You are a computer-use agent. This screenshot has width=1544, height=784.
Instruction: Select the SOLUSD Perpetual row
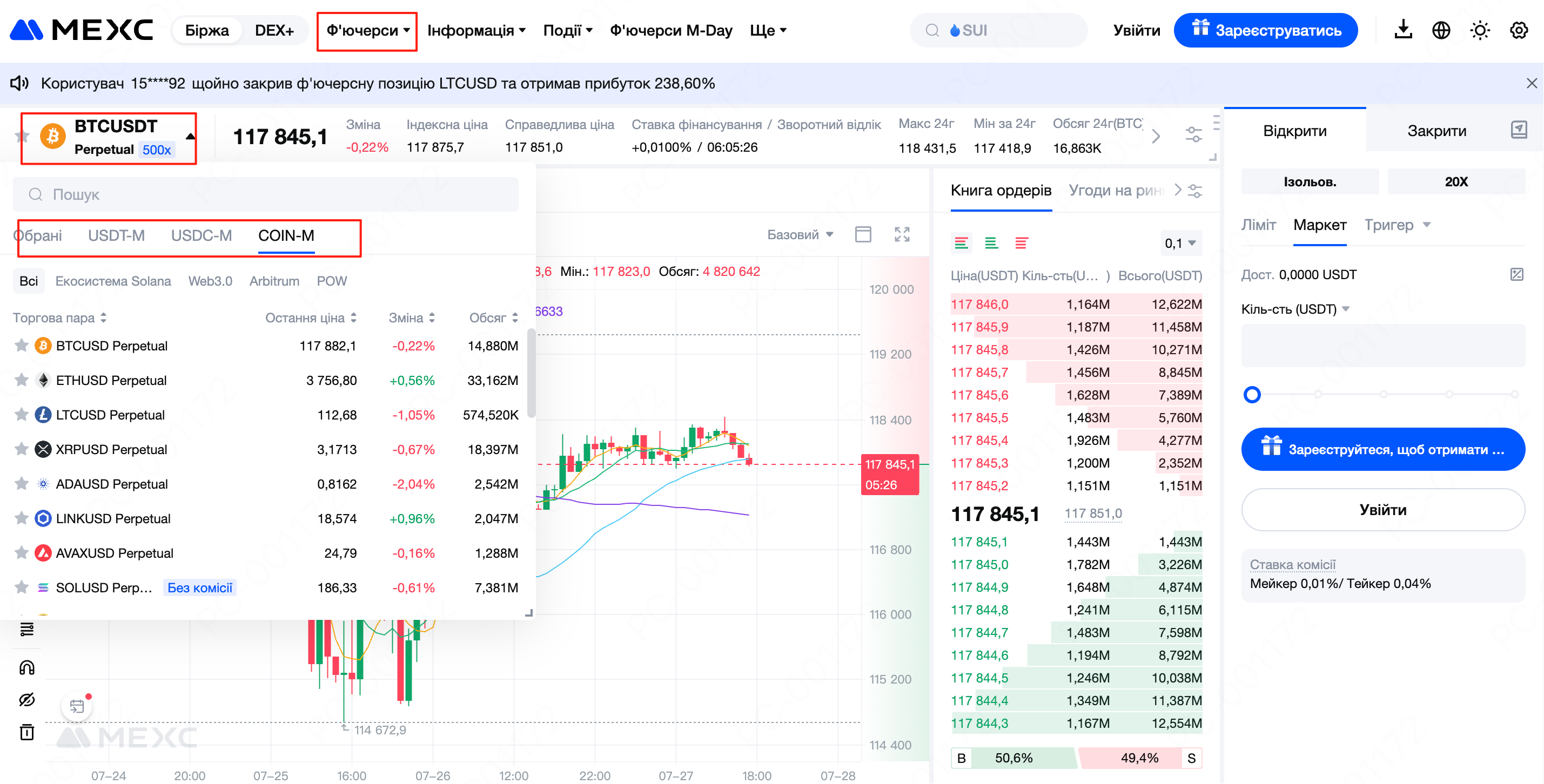click(x=265, y=587)
